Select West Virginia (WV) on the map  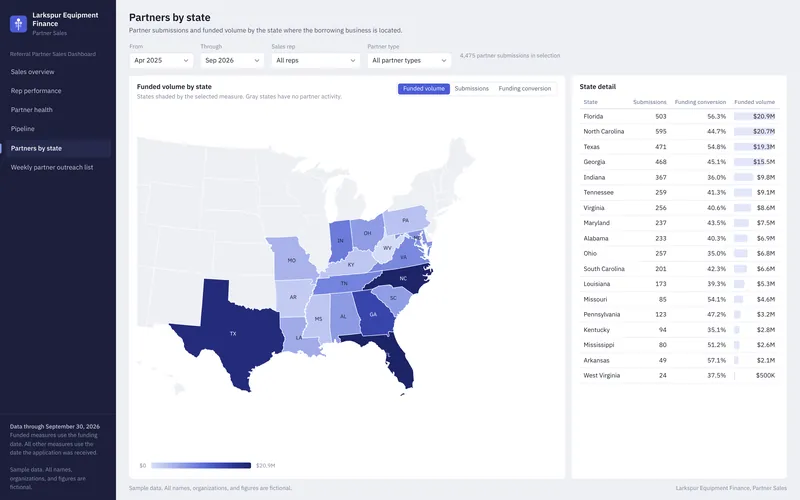point(386,248)
